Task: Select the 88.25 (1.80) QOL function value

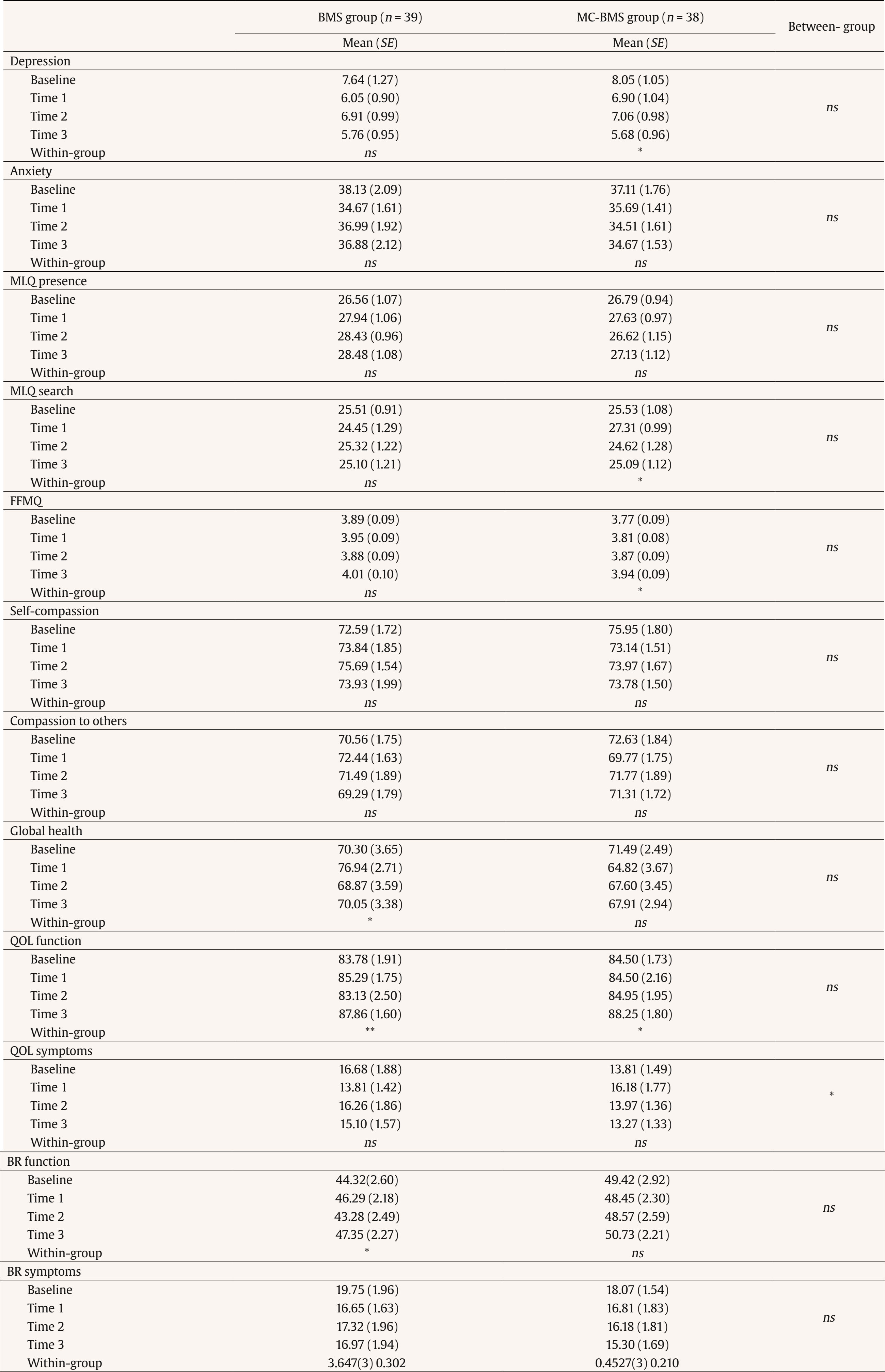Action: (x=640, y=1014)
